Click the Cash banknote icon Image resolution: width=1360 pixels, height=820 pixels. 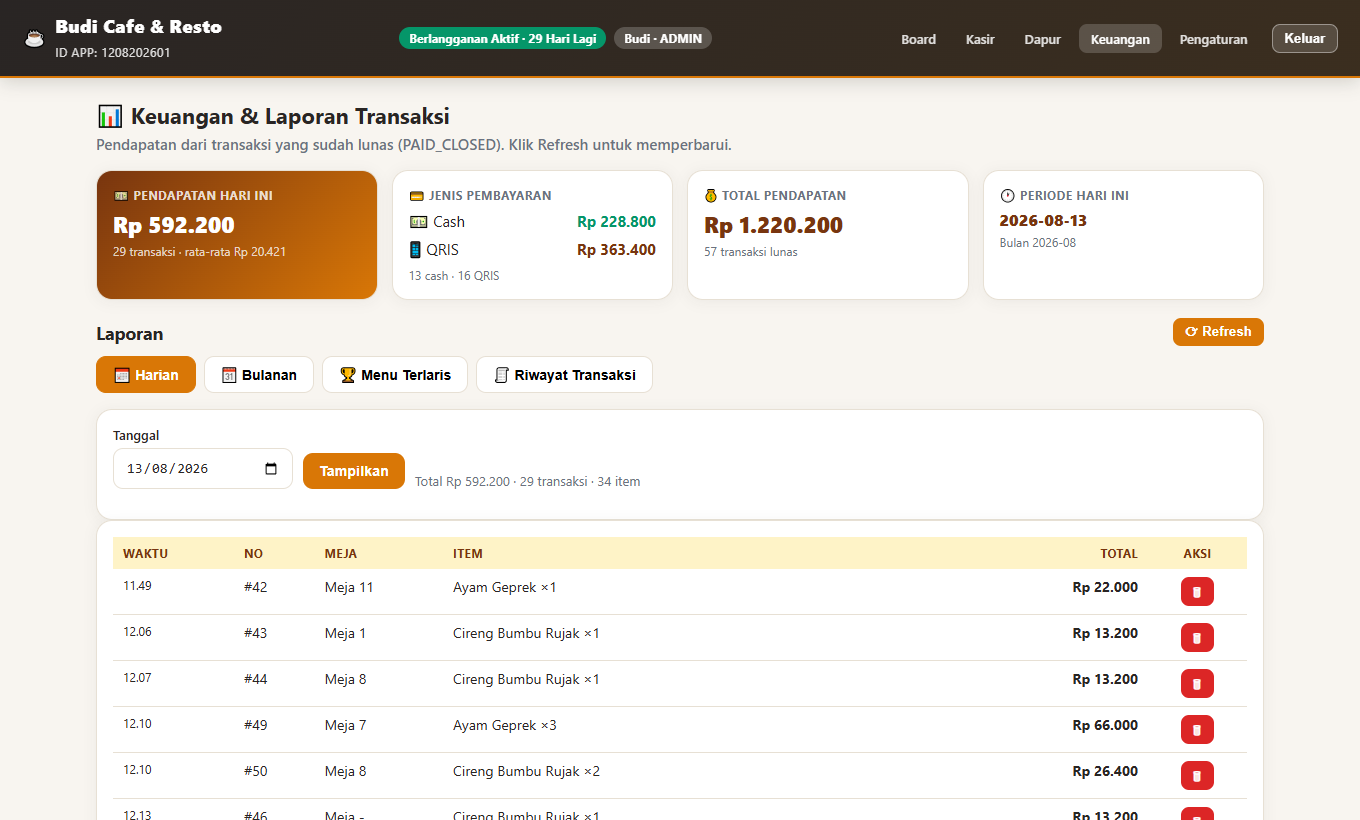tap(418, 222)
